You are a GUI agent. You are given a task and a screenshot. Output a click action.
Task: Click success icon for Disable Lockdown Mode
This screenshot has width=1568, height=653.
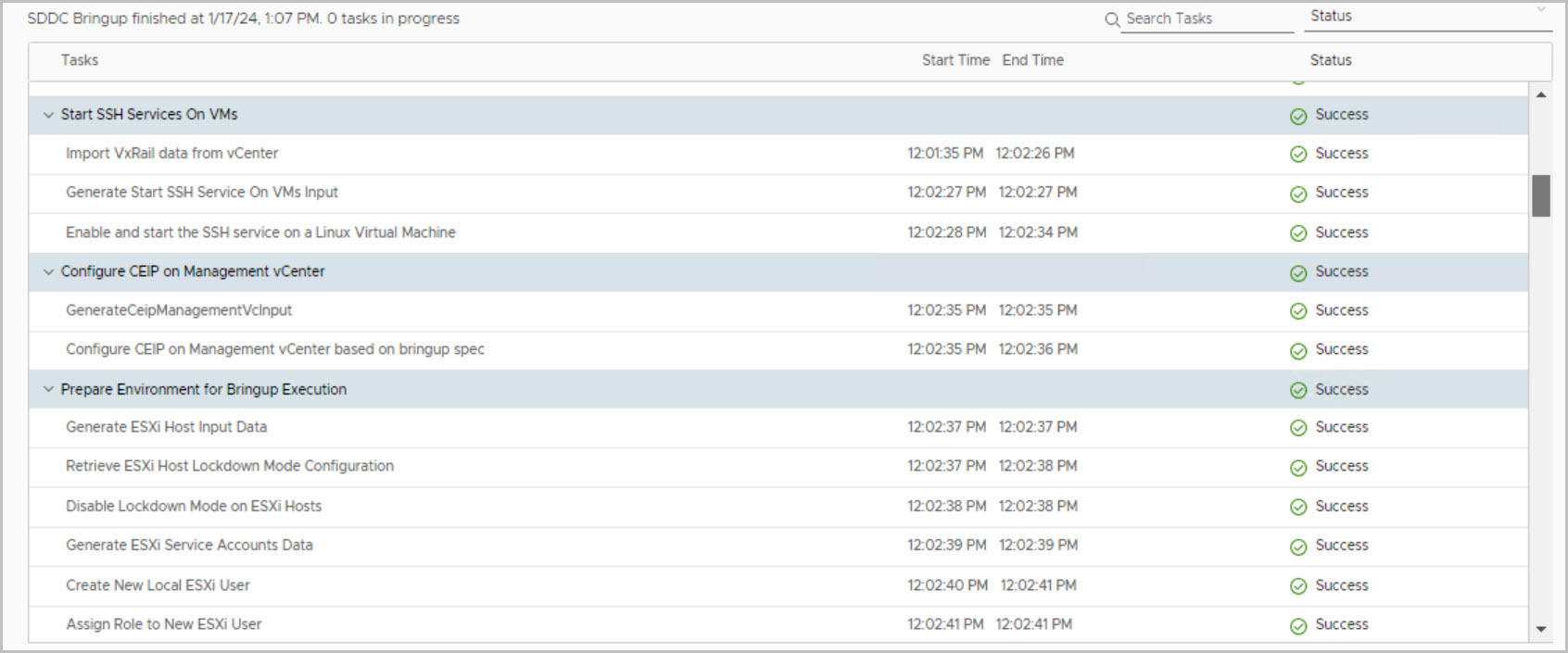(1298, 508)
